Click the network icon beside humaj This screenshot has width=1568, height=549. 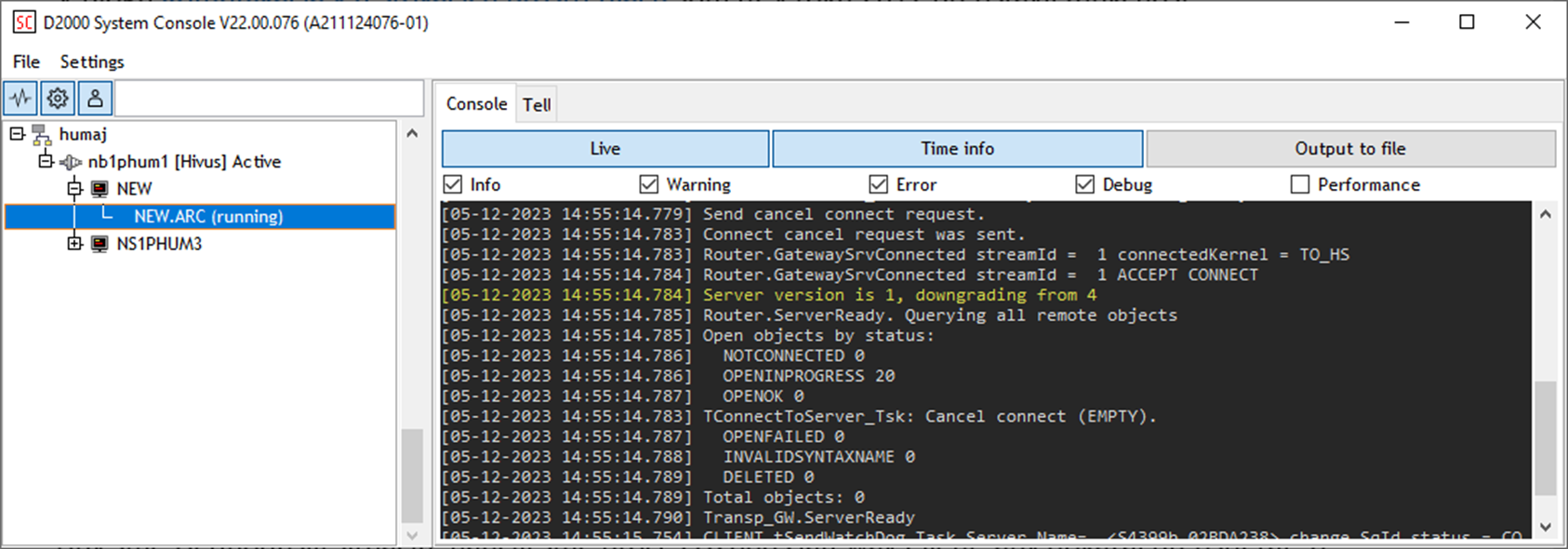[42, 135]
